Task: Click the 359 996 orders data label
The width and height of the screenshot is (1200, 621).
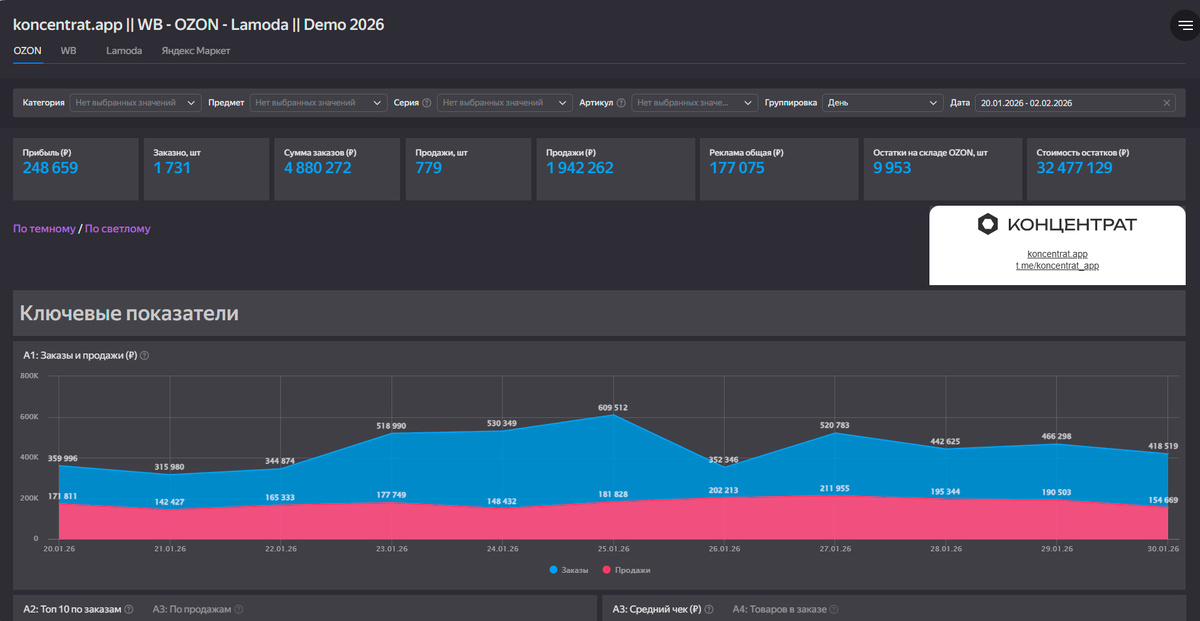Action: pyautogui.click(x=64, y=458)
